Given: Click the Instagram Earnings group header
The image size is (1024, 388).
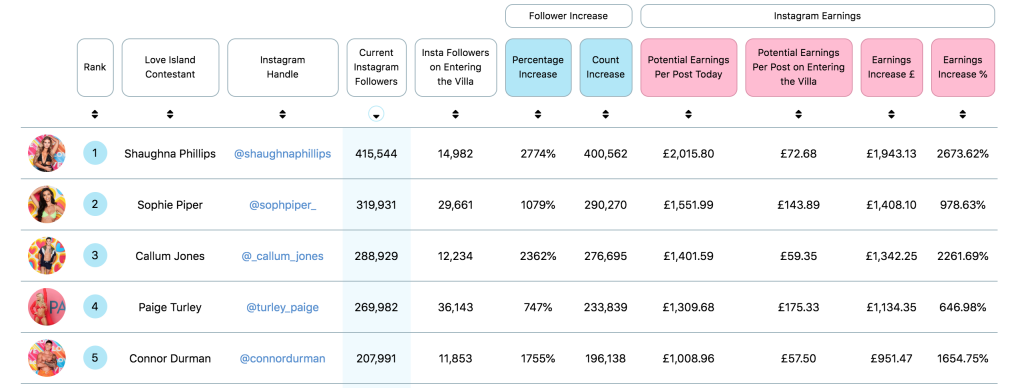Looking at the screenshot, I should (818, 16).
